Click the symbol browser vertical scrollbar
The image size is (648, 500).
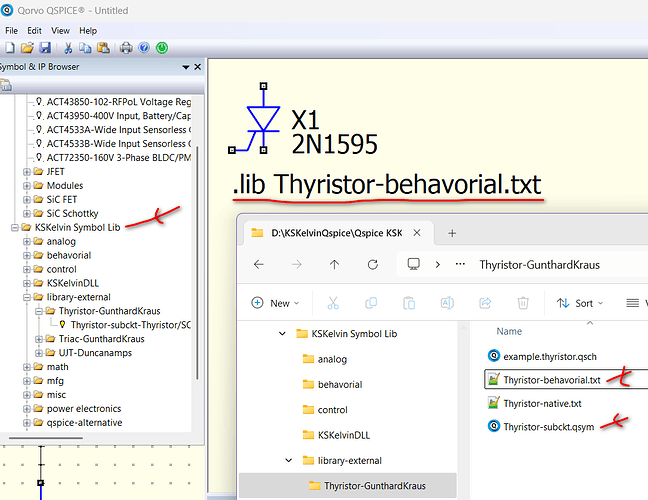(197, 262)
